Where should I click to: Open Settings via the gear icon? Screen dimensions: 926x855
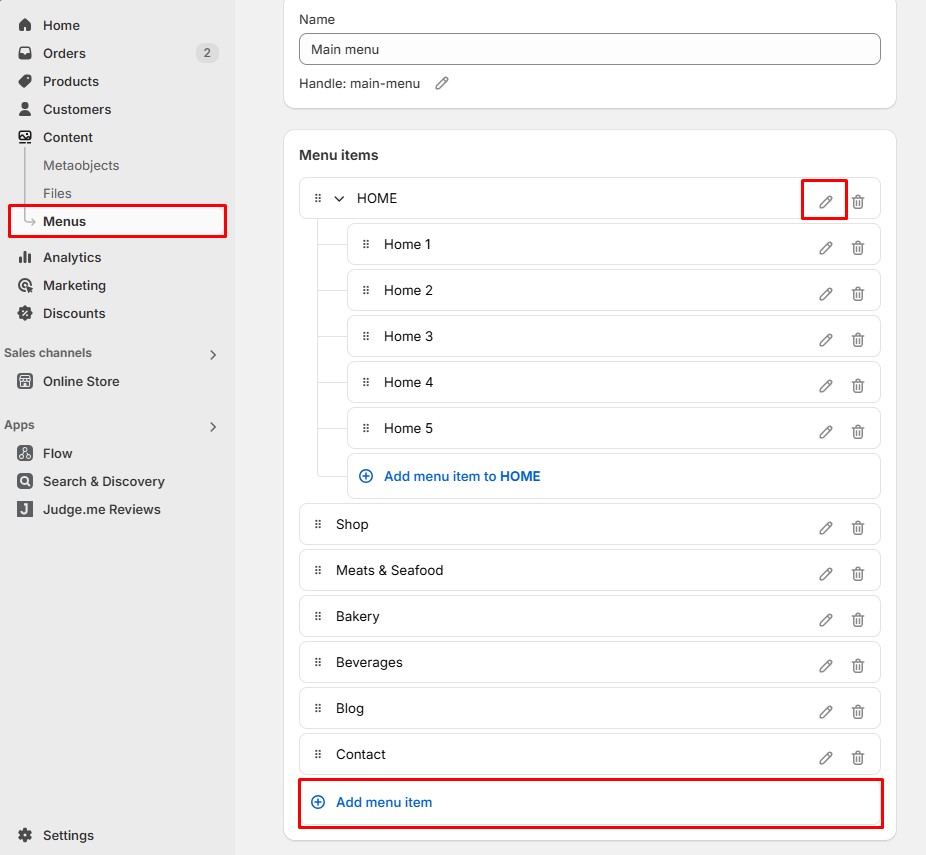pos(68,835)
